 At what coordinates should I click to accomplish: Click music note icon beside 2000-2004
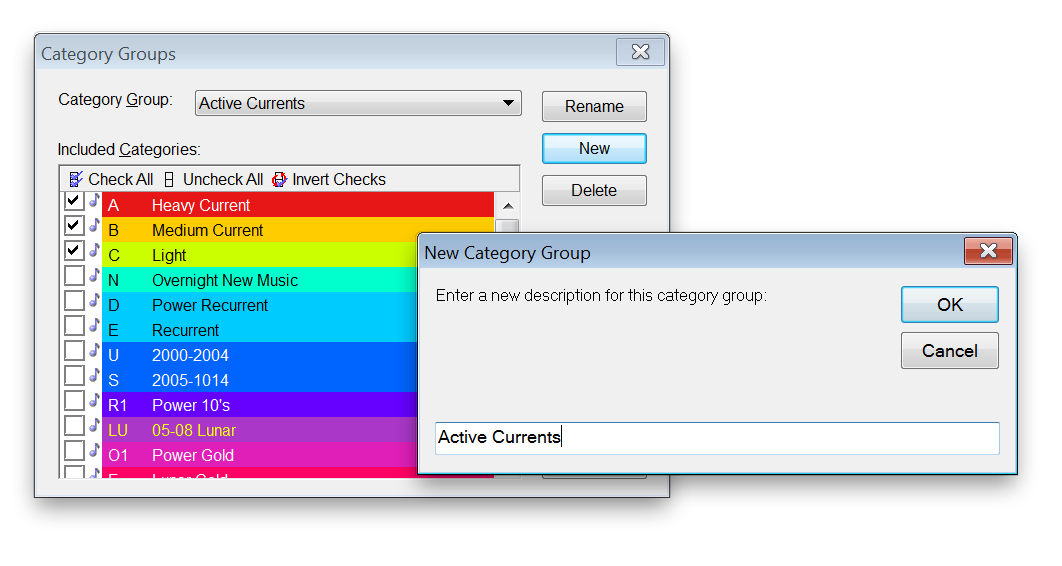(x=94, y=351)
